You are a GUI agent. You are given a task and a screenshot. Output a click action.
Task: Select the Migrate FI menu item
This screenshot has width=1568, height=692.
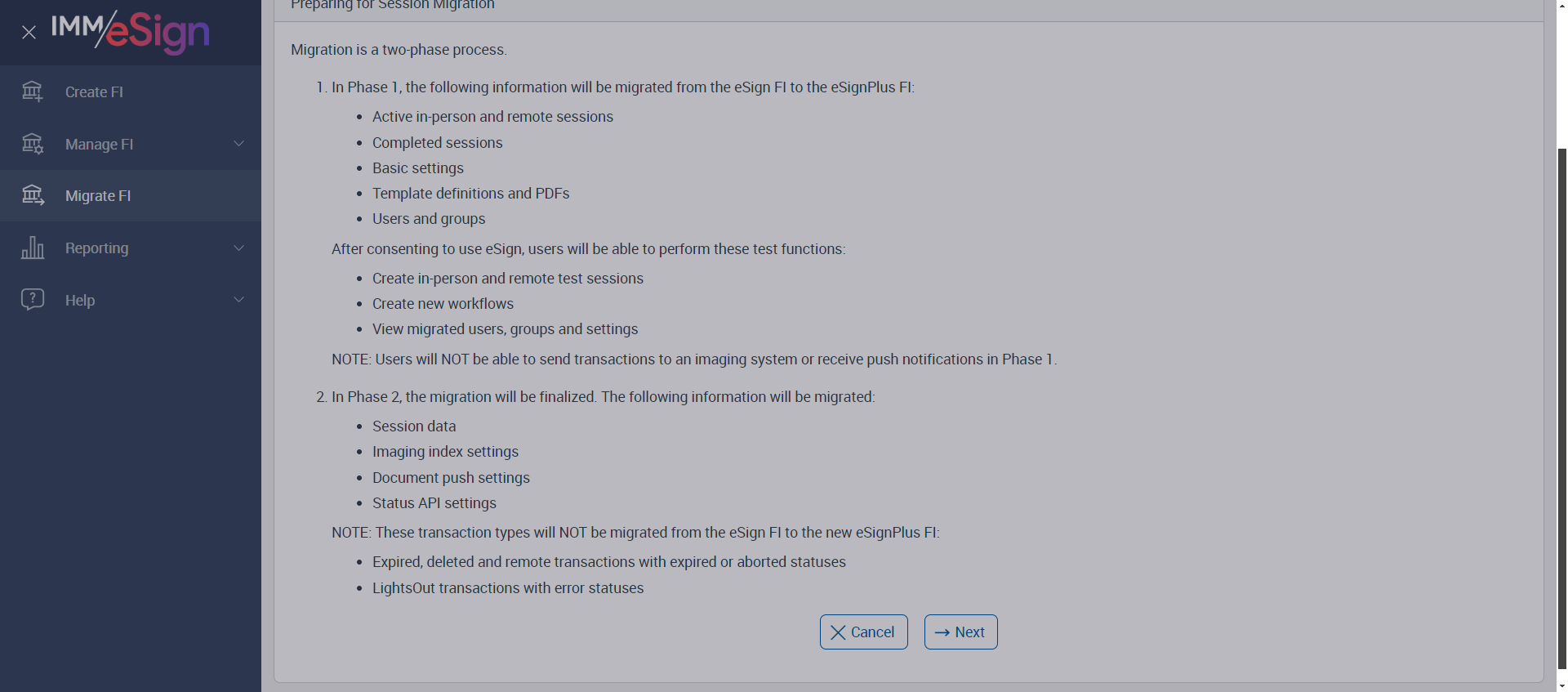(98, 196)
